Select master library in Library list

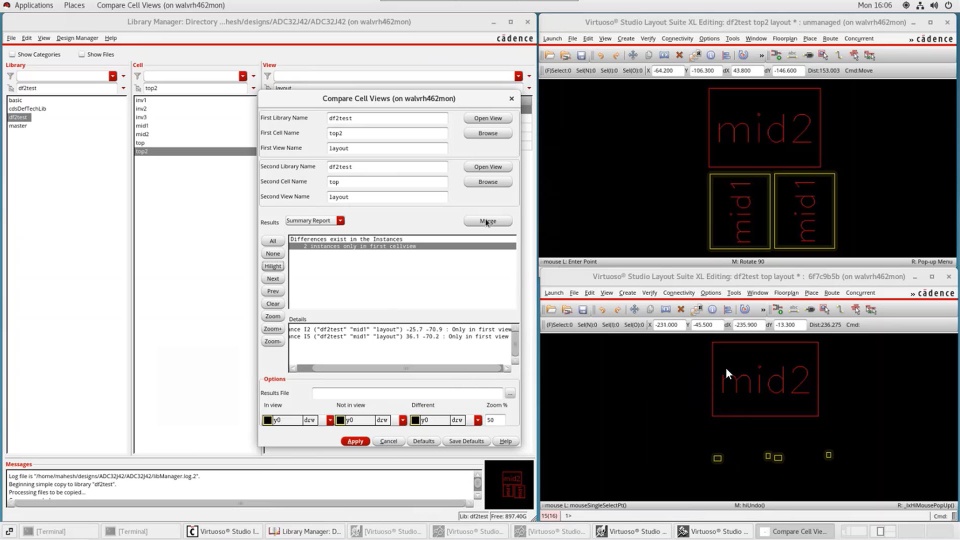[x=18, y=126]
